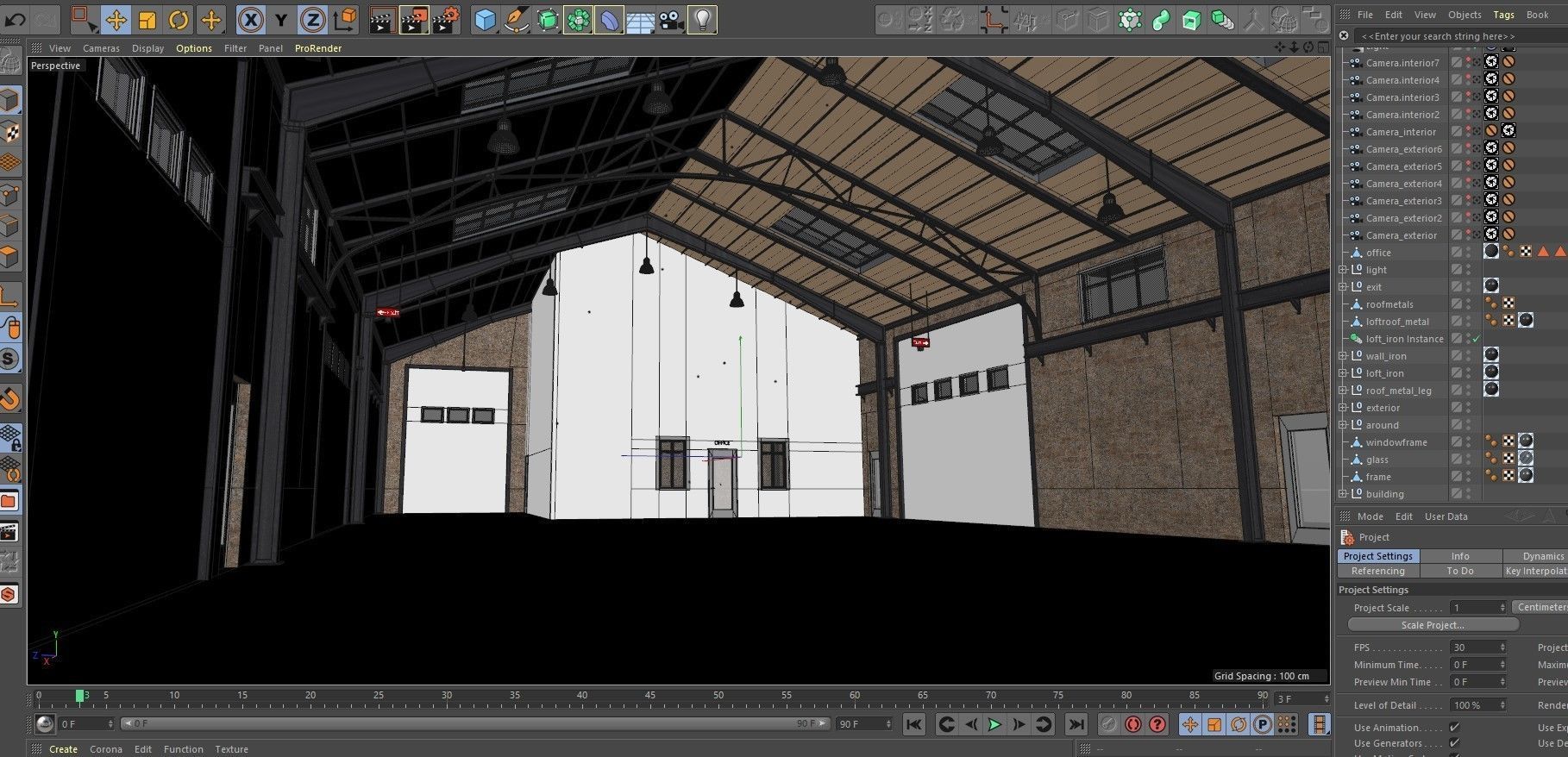Toggle visibility dots for office object
This screenshot has width=1568, height=757.
click(1469, 253)
